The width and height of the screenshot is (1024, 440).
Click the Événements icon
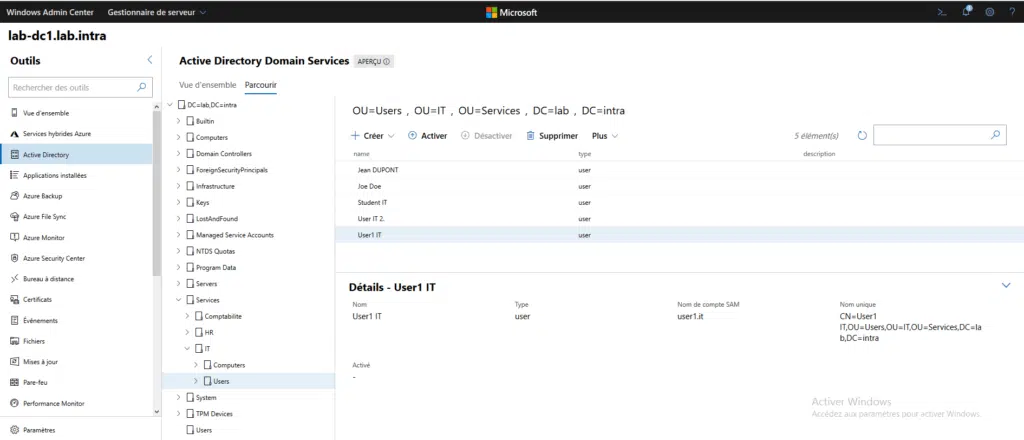tap(14, 321)
